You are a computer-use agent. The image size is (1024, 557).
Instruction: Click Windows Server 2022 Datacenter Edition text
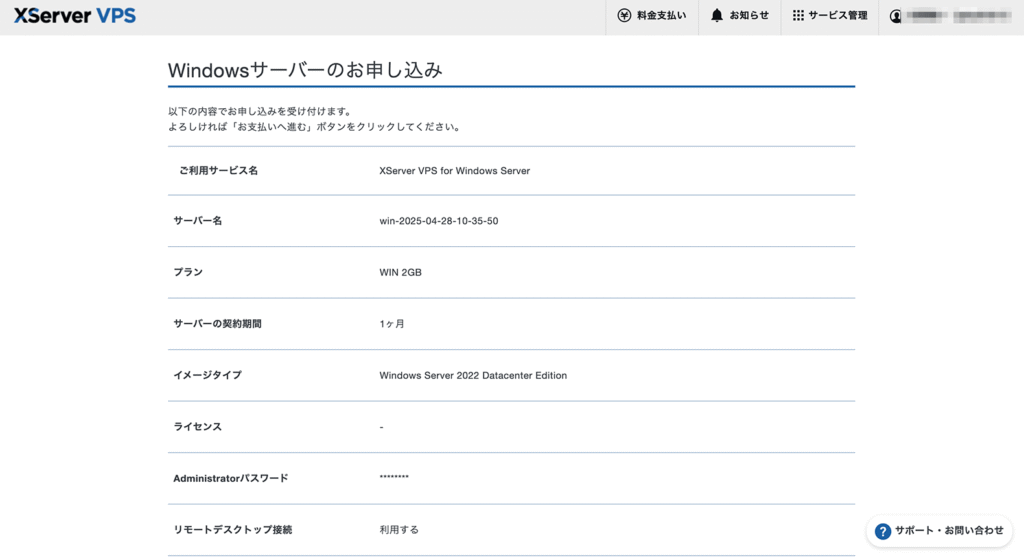[473, 376]
